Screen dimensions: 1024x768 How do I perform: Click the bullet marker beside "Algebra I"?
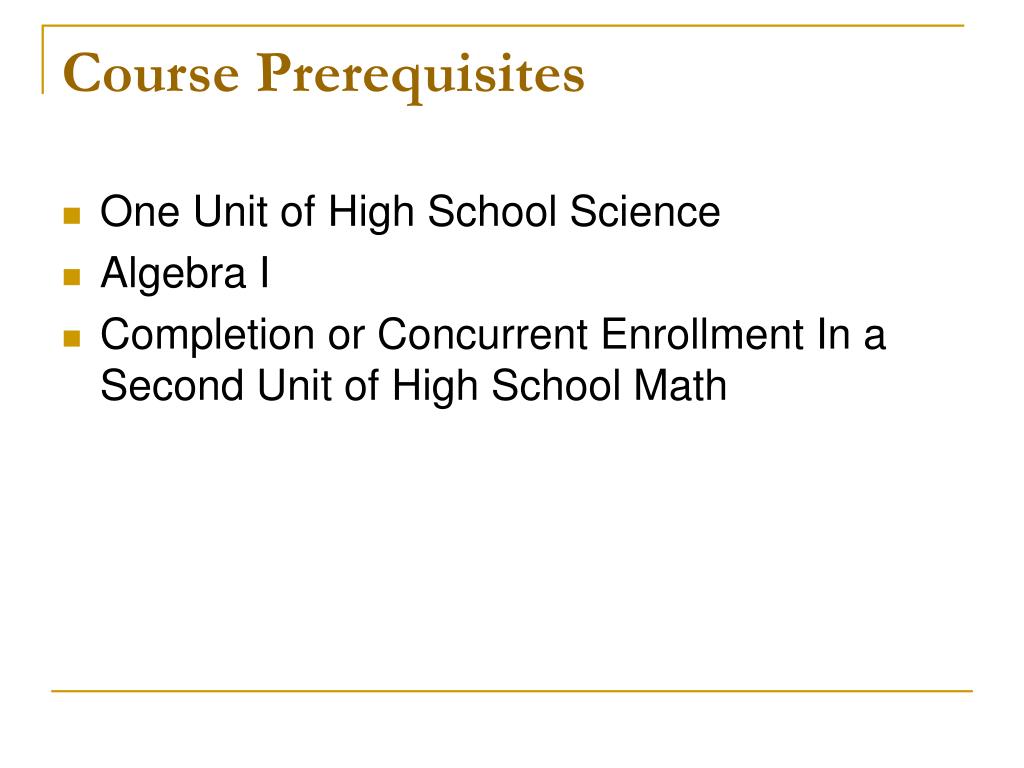coord(71,277)
